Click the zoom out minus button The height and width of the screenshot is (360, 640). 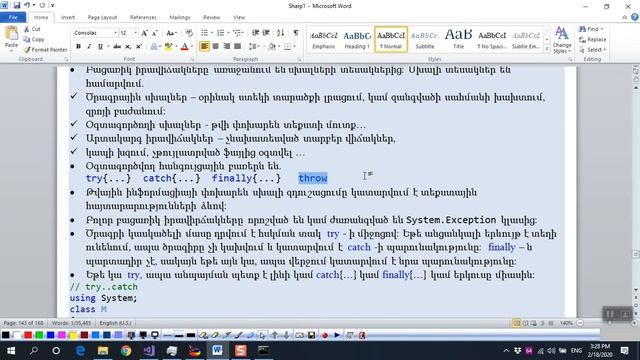(x=580, y=323)
